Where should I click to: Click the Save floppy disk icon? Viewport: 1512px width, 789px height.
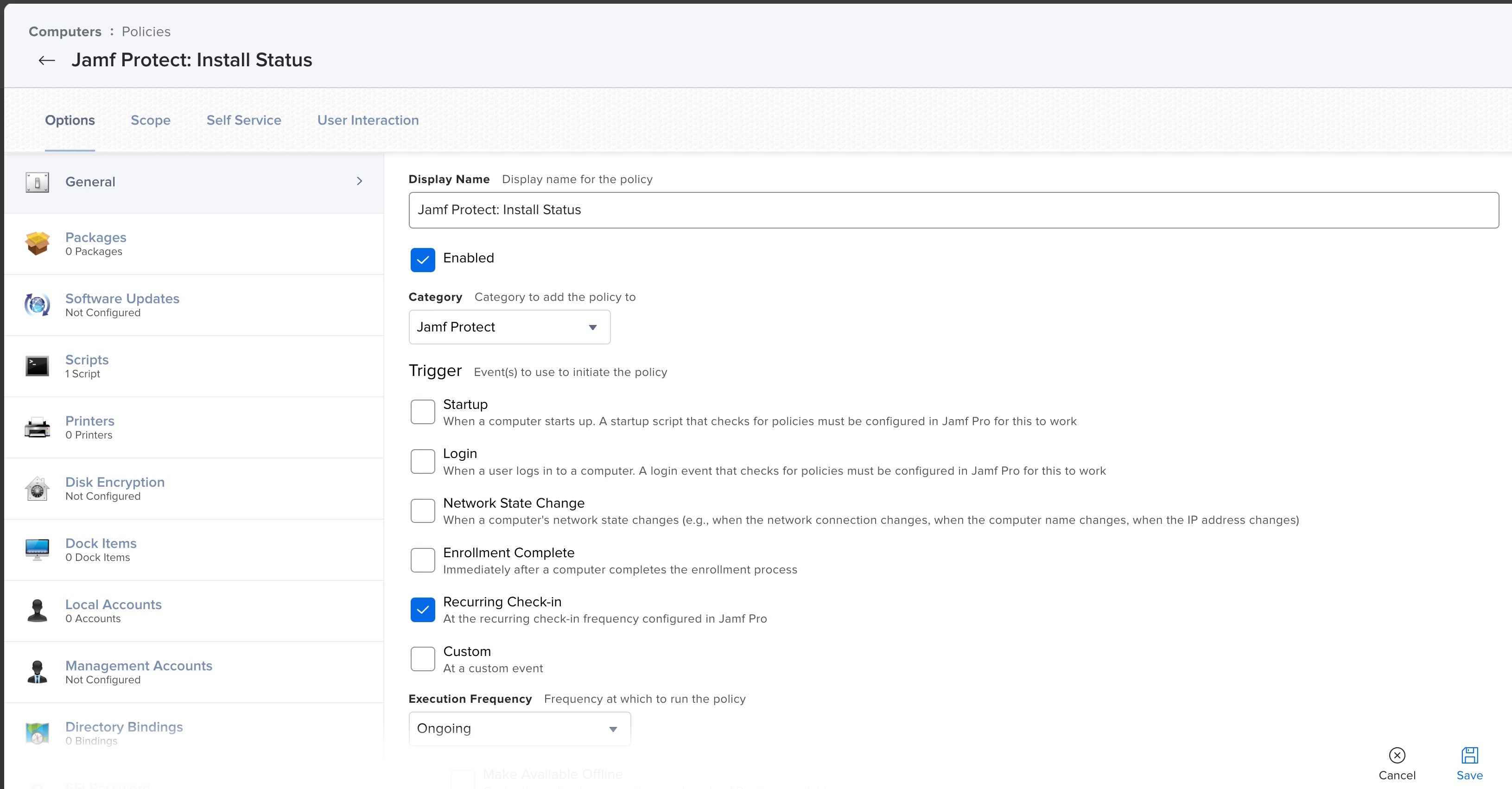[x=1470, y=755]
